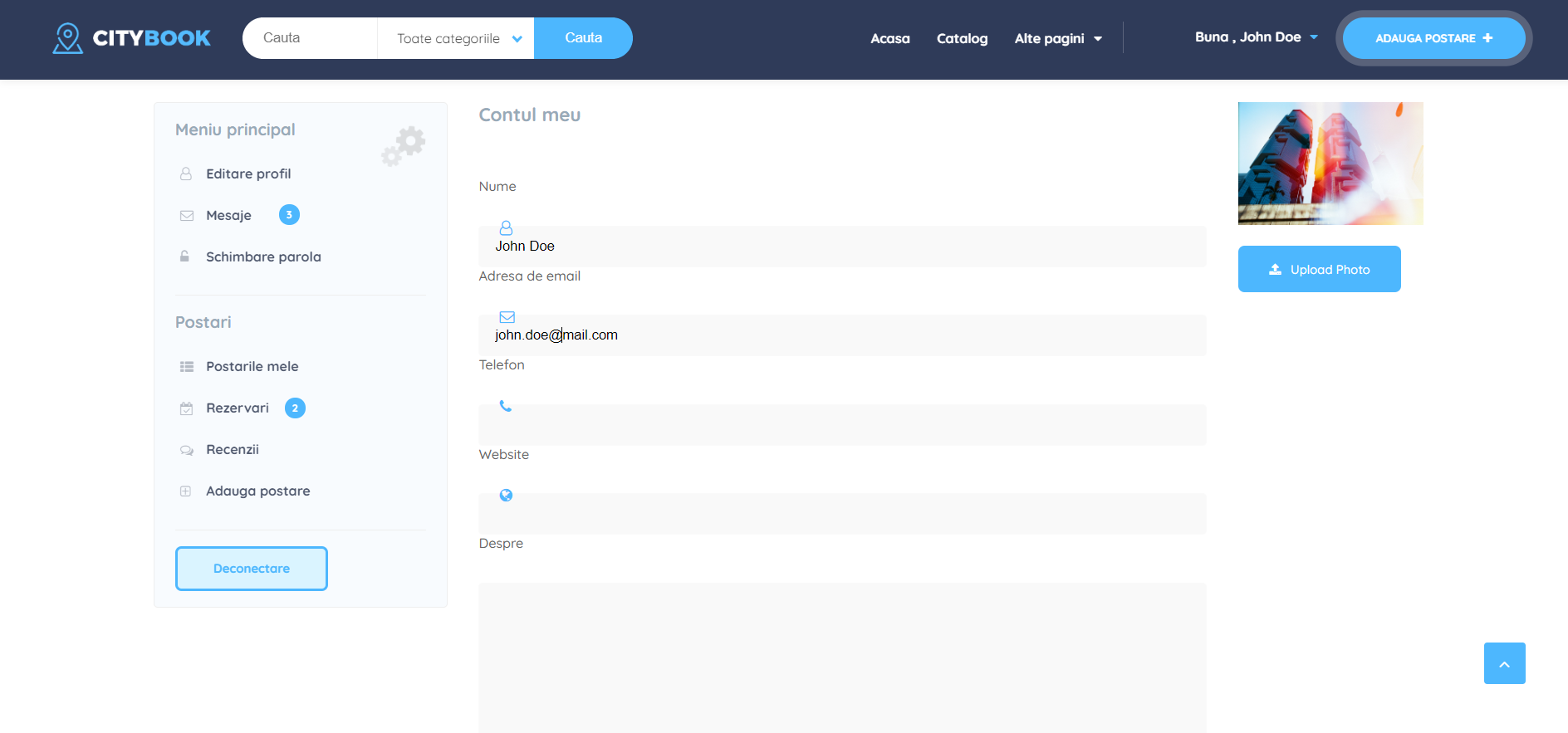Click the envelope icon next to Mesaje

pos(186,216)
